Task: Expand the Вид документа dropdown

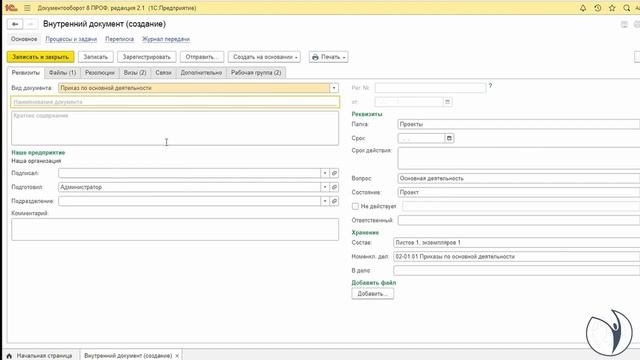Action: point(334,88)
